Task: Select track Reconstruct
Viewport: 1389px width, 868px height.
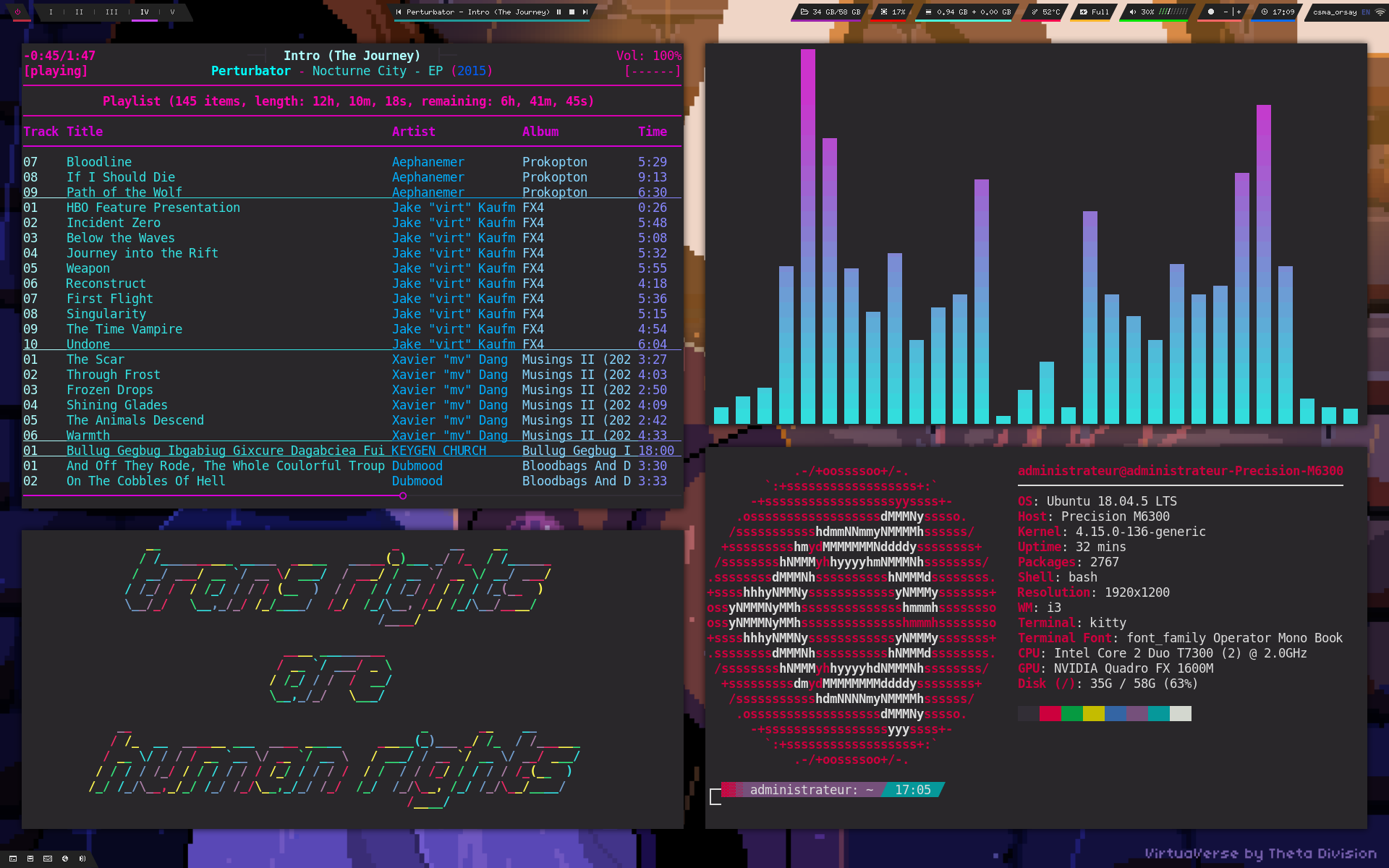Action: 352,284
